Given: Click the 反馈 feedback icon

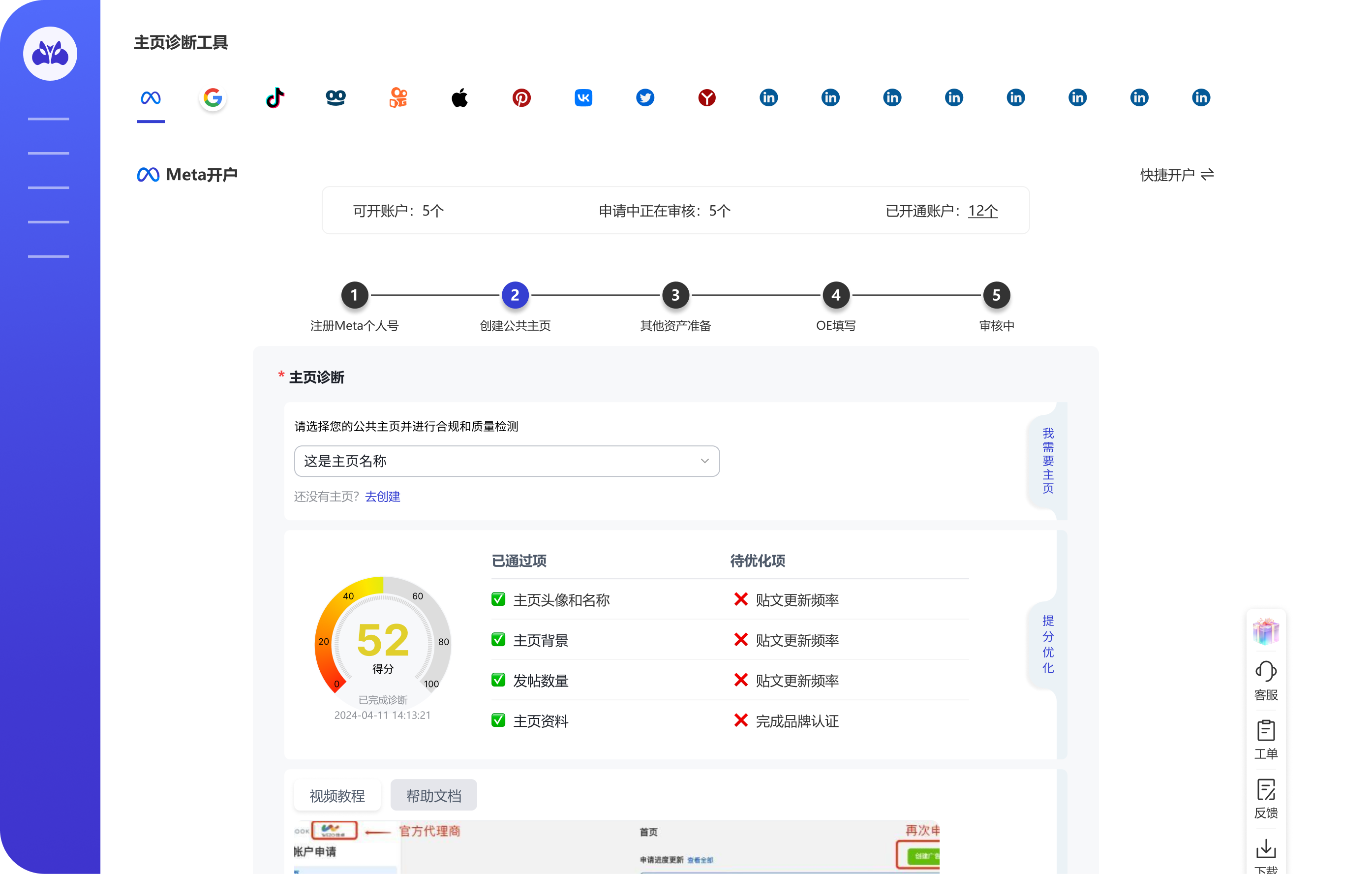Looking at the screenshot, I should pyautogui.click(x=1265, y=791).
